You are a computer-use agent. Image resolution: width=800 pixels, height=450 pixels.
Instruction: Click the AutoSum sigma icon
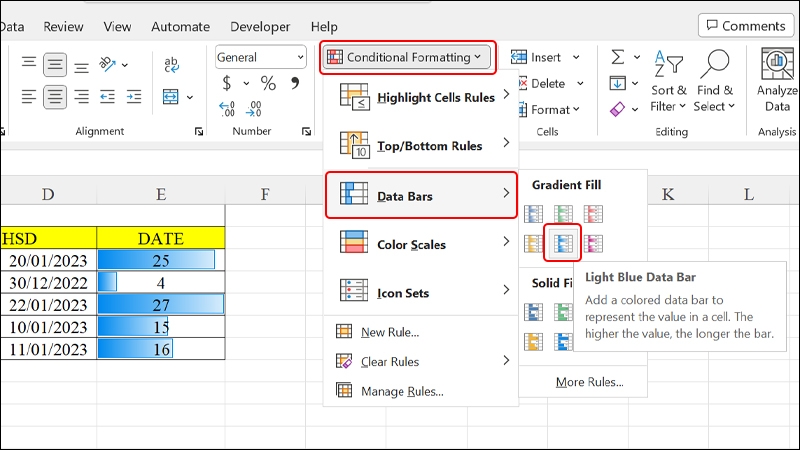(x=617, y=57)
